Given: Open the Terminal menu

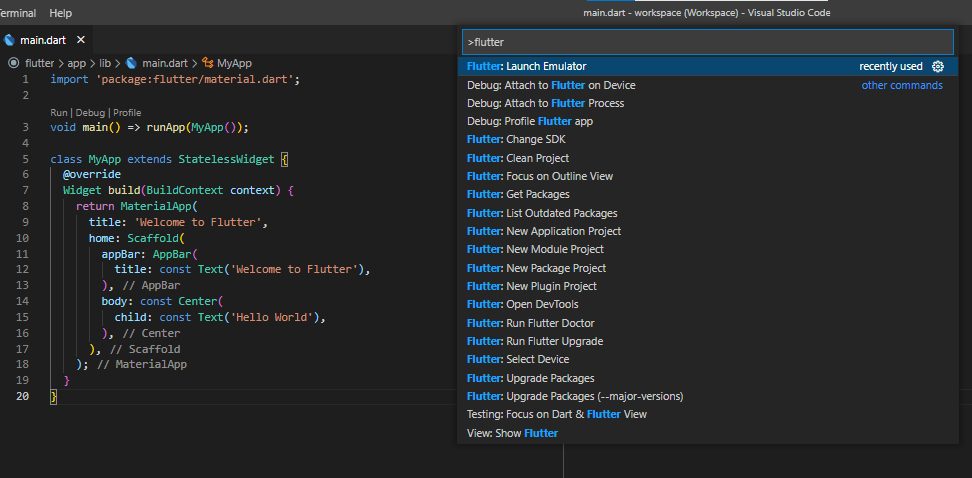Looking at the screenshot, I should [x=17, y=12].
